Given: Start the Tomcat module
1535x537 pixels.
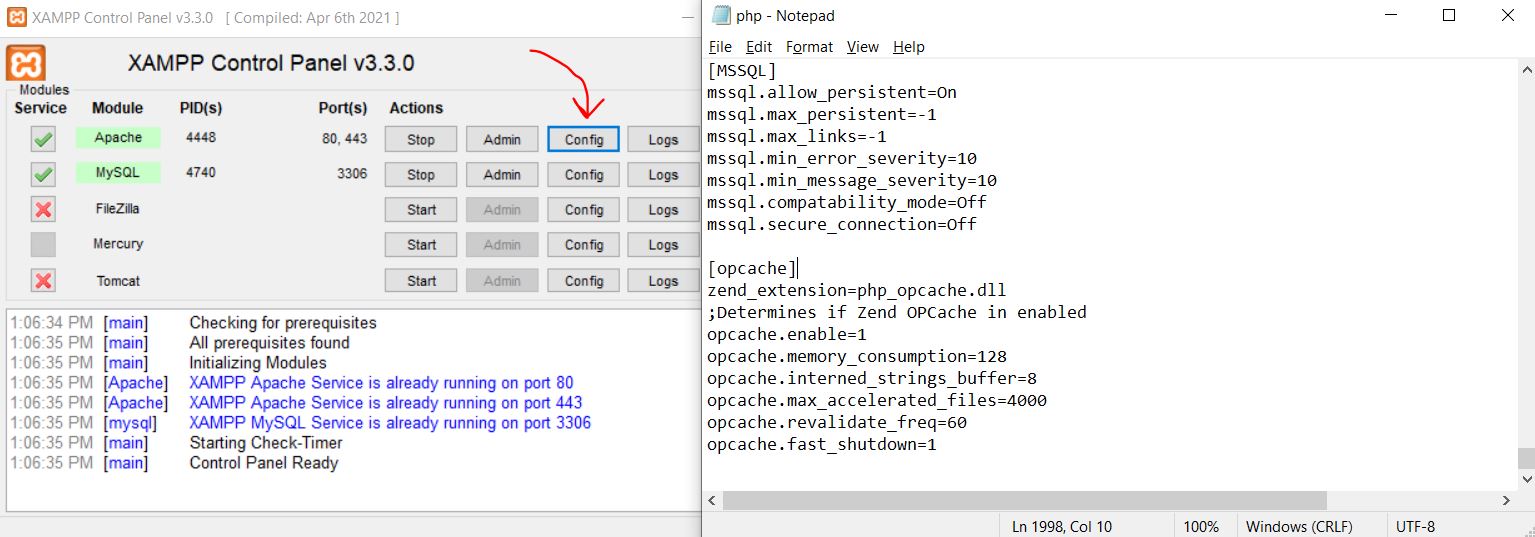Looking at the screenshot, I should coord(421,281).
